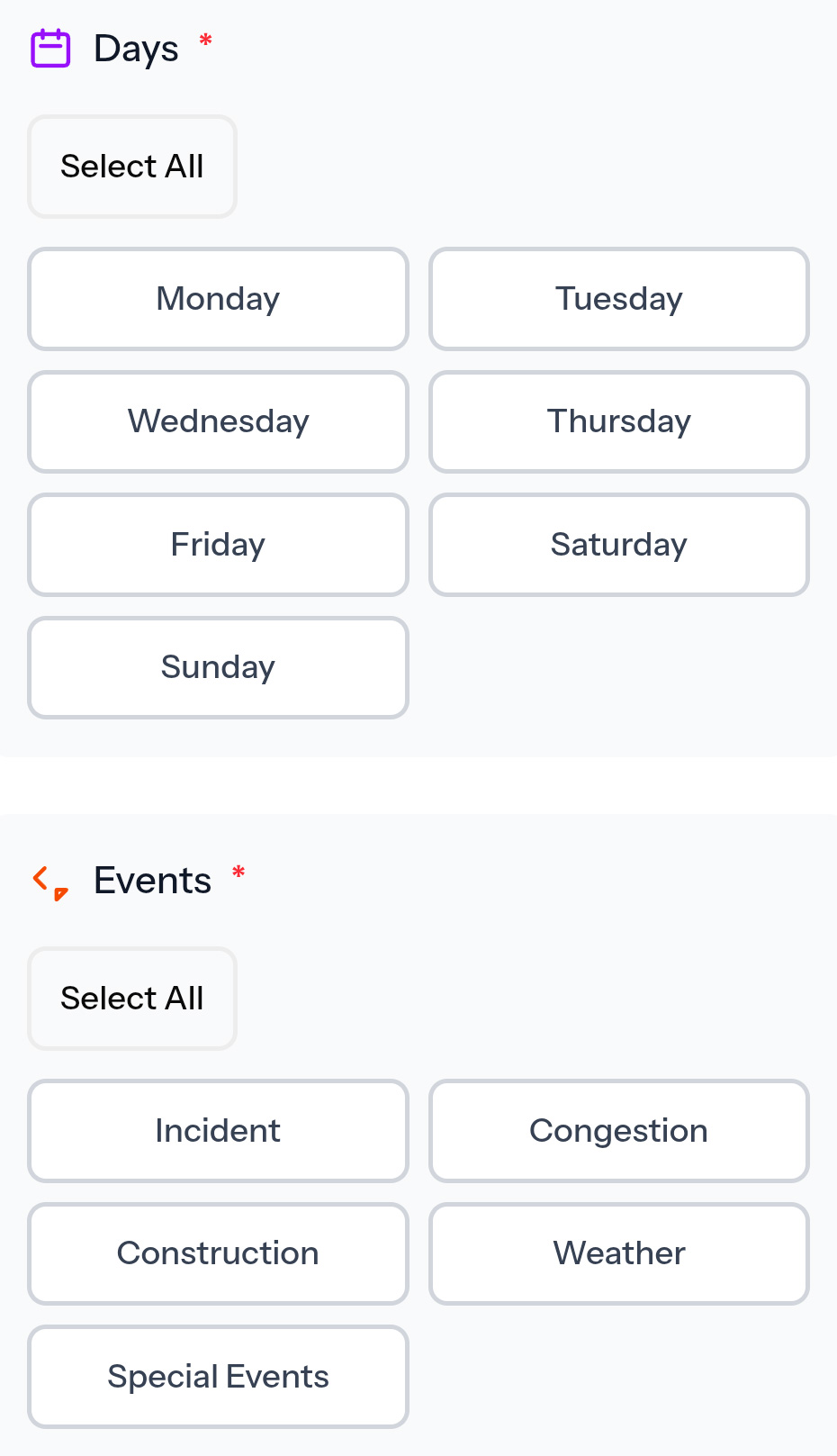Click the Days section heading
Screen dimensions: 837x1456
136,49
